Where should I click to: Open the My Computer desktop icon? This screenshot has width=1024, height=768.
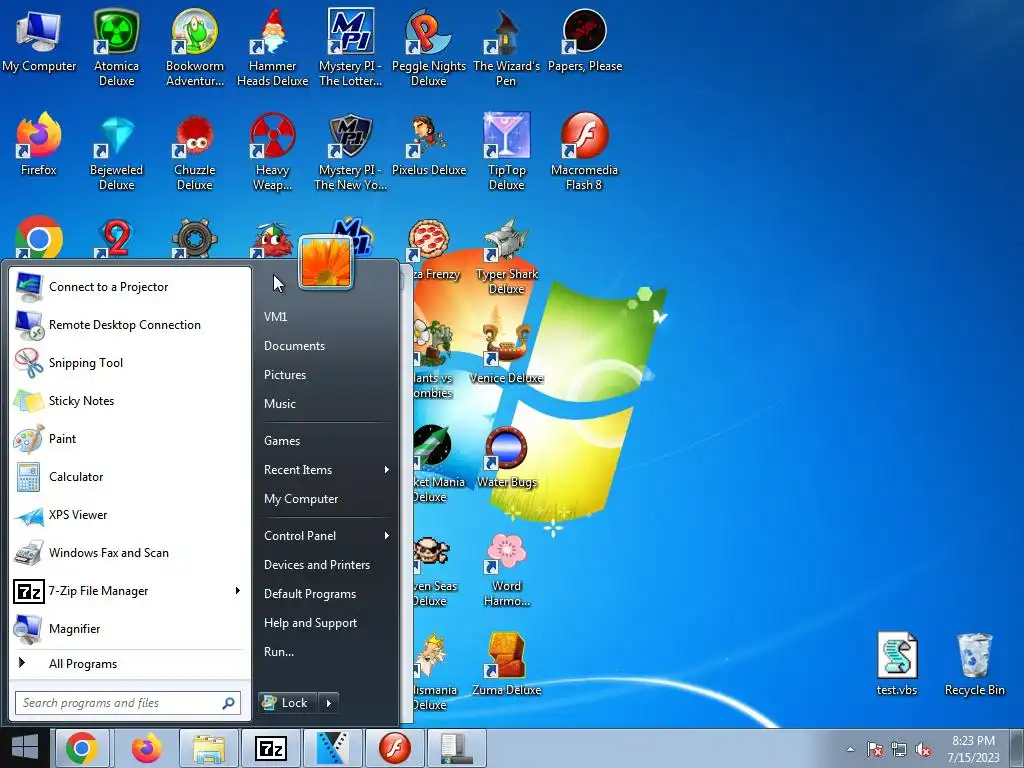tap(39, 40)
